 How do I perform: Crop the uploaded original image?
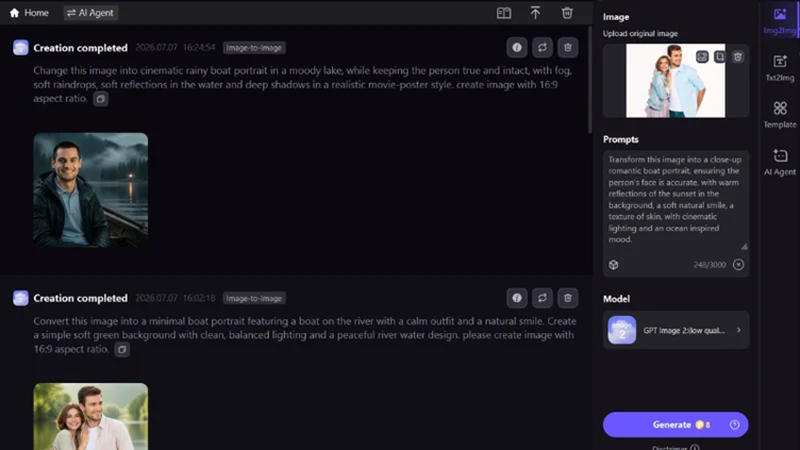(x=719, y=57)
